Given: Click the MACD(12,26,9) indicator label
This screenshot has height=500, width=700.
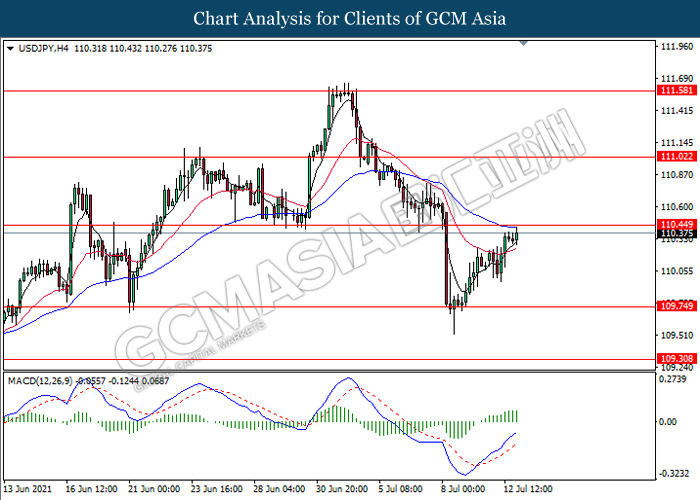Looking at the screenshot, I should 41,381.
